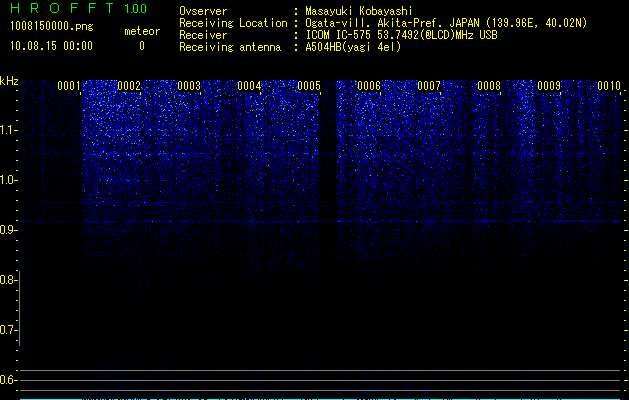This screenshot has width=629, height=400.
Task: Click the 1.0 kHz axis label
Action: pyautogui.click(x=8, y=180)
